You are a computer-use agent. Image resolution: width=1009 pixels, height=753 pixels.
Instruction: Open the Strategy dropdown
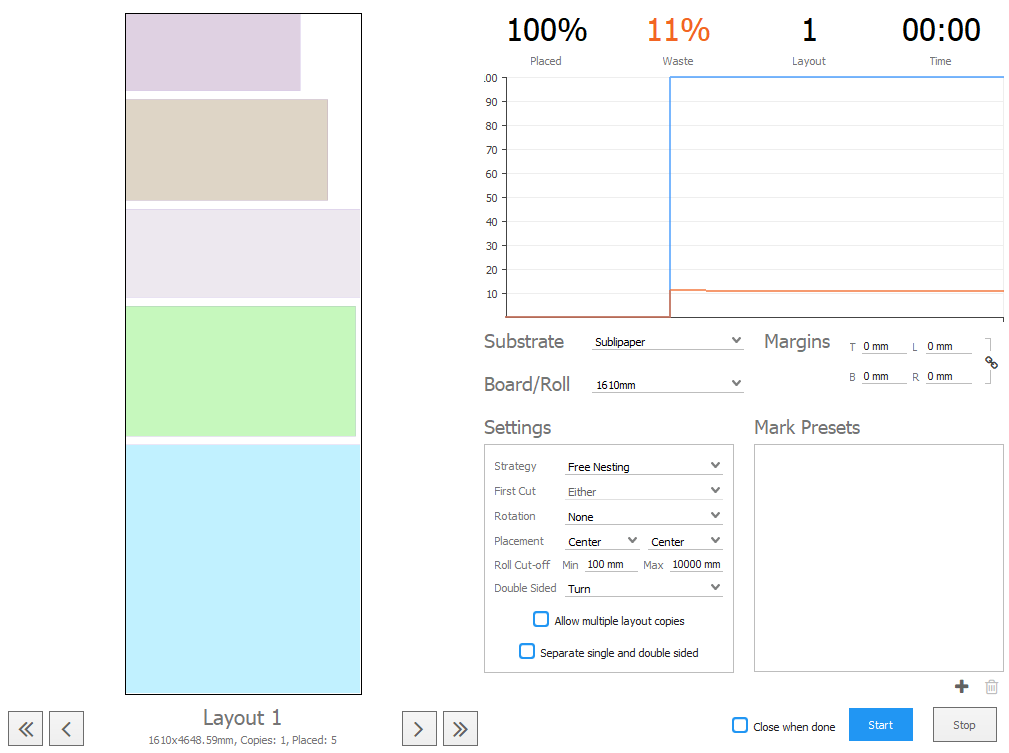tap(644, 467)
